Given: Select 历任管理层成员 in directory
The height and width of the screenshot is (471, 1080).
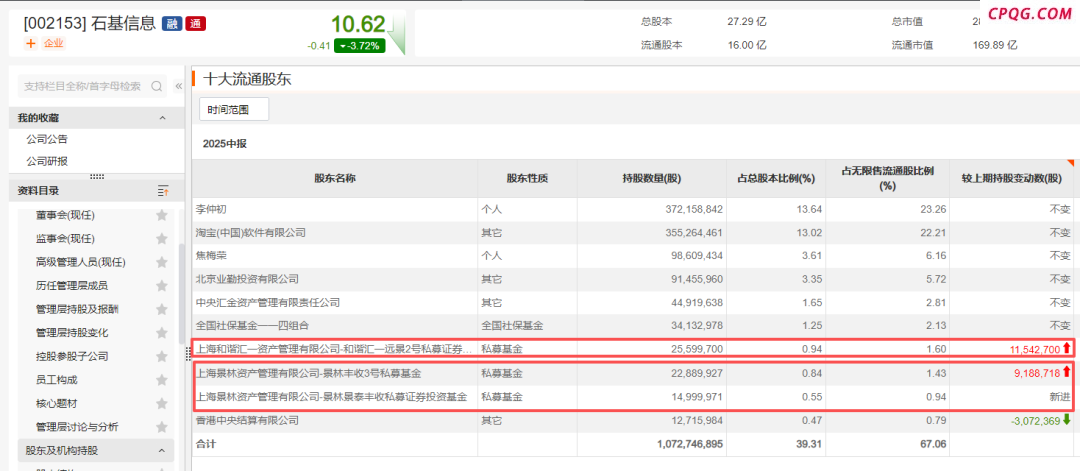Looking at the screenshot, I should (72, 286).
